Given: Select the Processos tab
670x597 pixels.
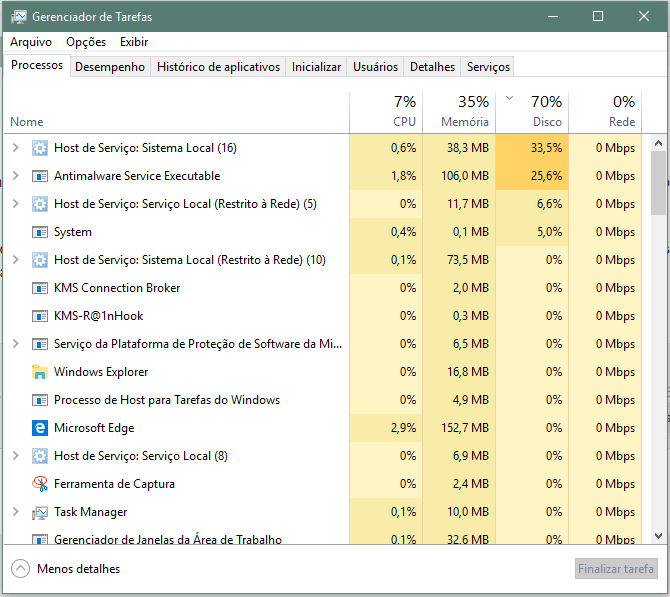Looking at the screenshot, I should tap(37, 65).
